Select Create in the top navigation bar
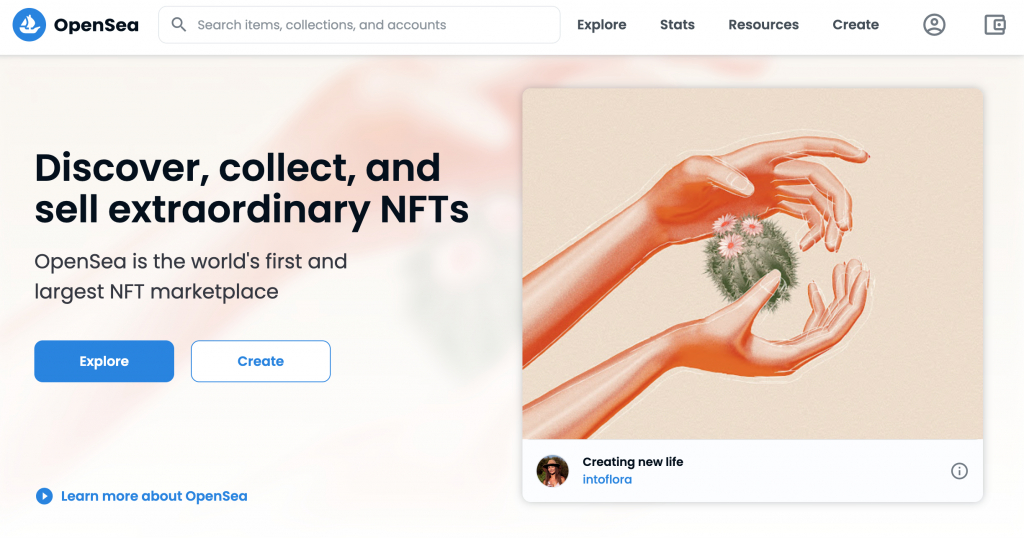Screen dimensions: 1024x538 point(855,25)
